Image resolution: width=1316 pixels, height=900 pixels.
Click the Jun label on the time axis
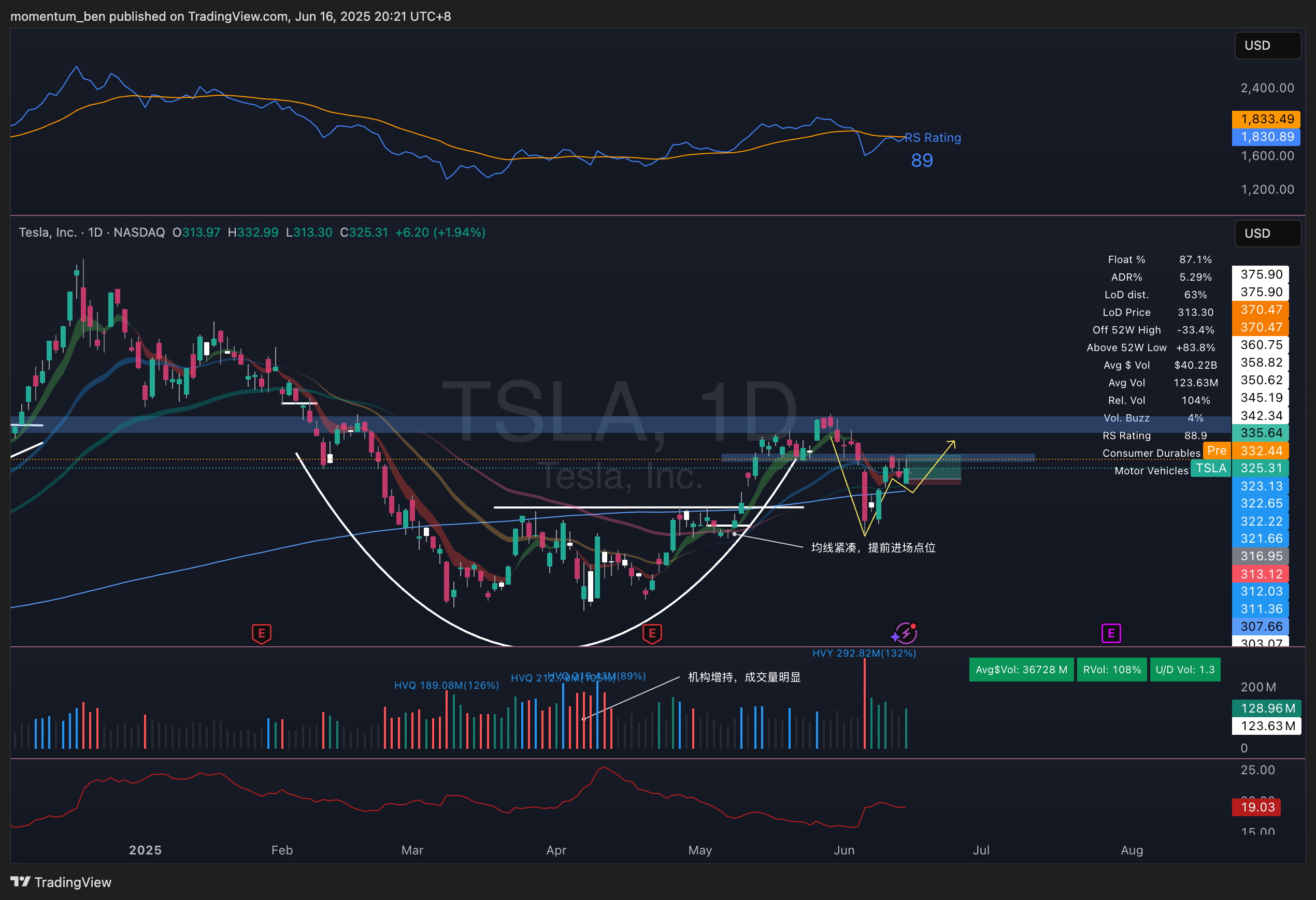pos(843,850)
